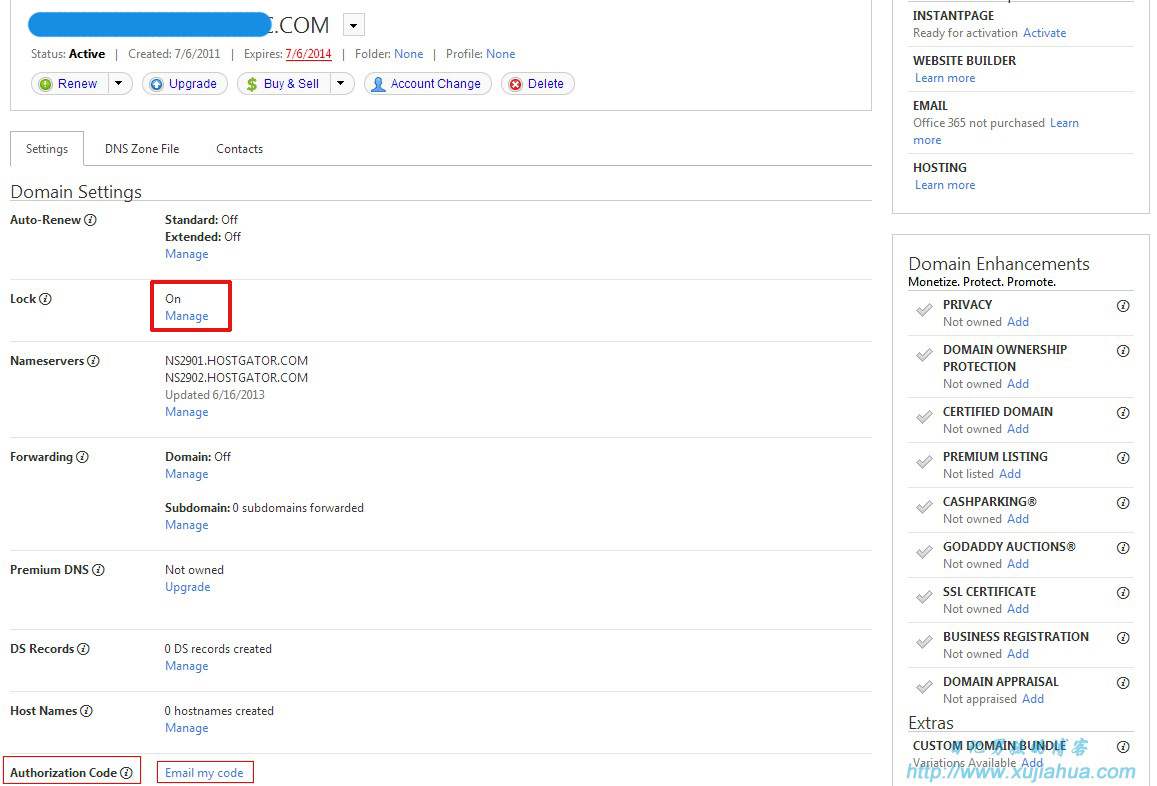Click the Upgrade button in toolbar
Viewport: 1157px width, 786px height.
click(x=184, y=84)
